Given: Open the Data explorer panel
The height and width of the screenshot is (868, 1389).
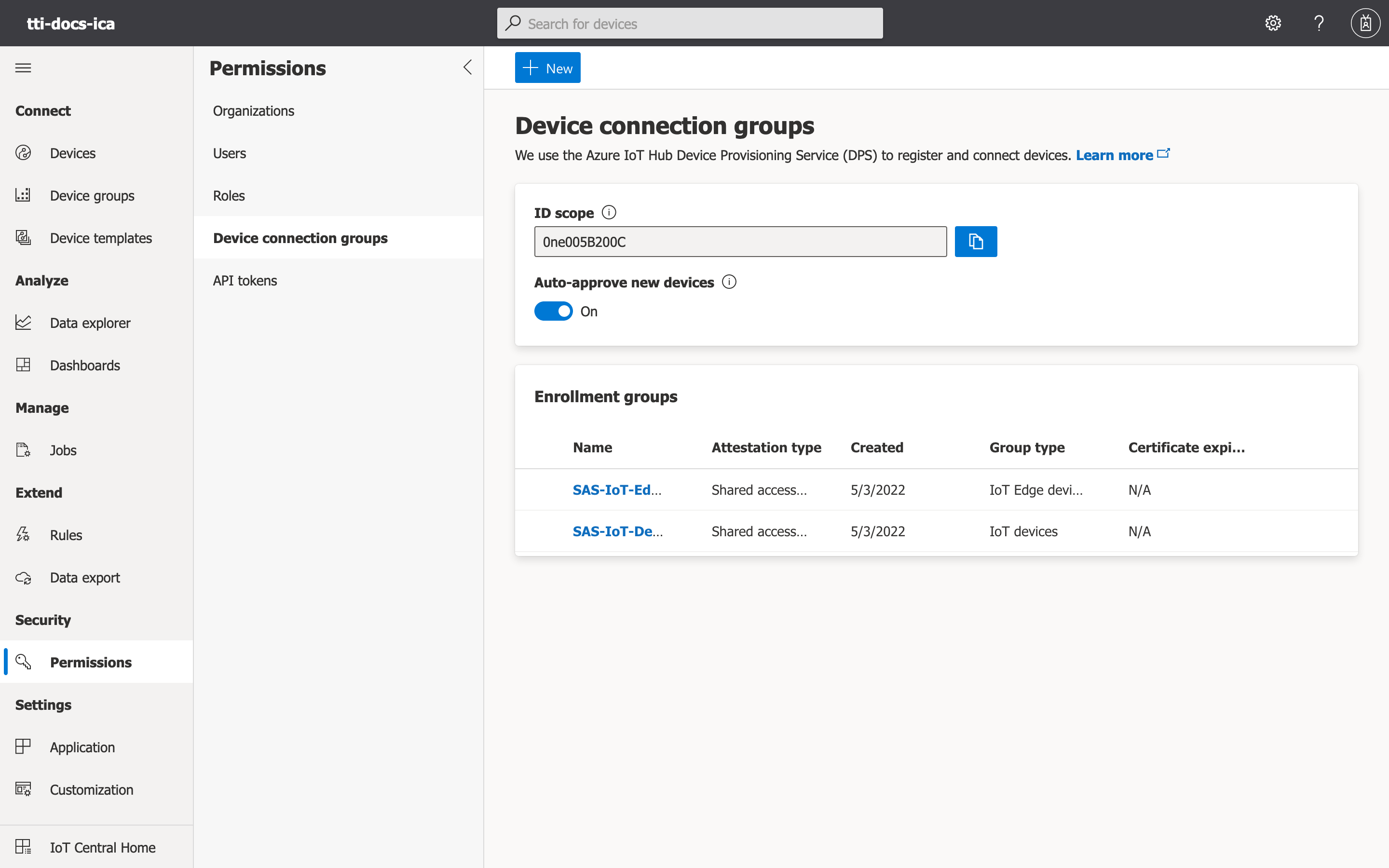Looking at the screenshot, I should (x=90, y=323).
